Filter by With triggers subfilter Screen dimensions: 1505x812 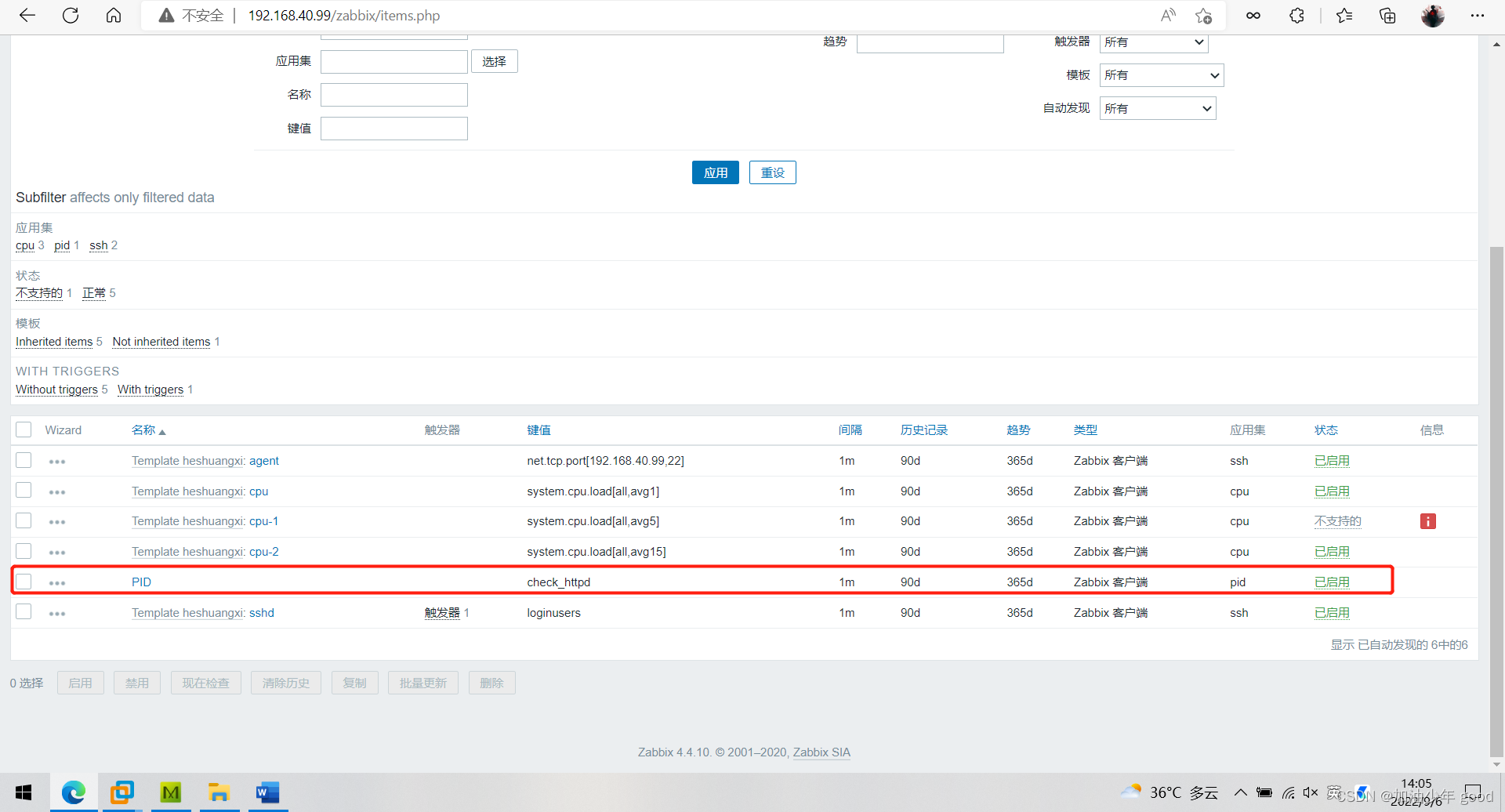(150, 390)
